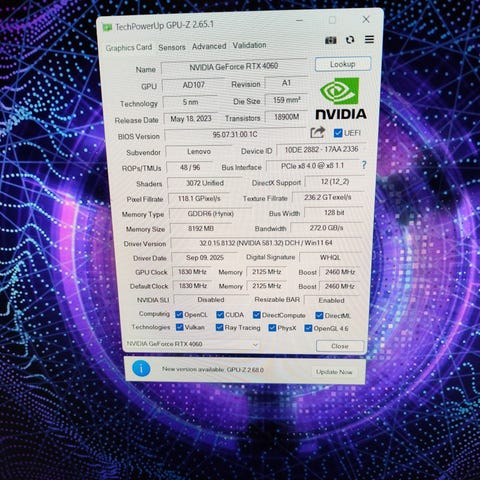Select the Graphics Card tab
The width and height of the screenshot is (480, 480).
pyautogui.click(x=129, y=48)
